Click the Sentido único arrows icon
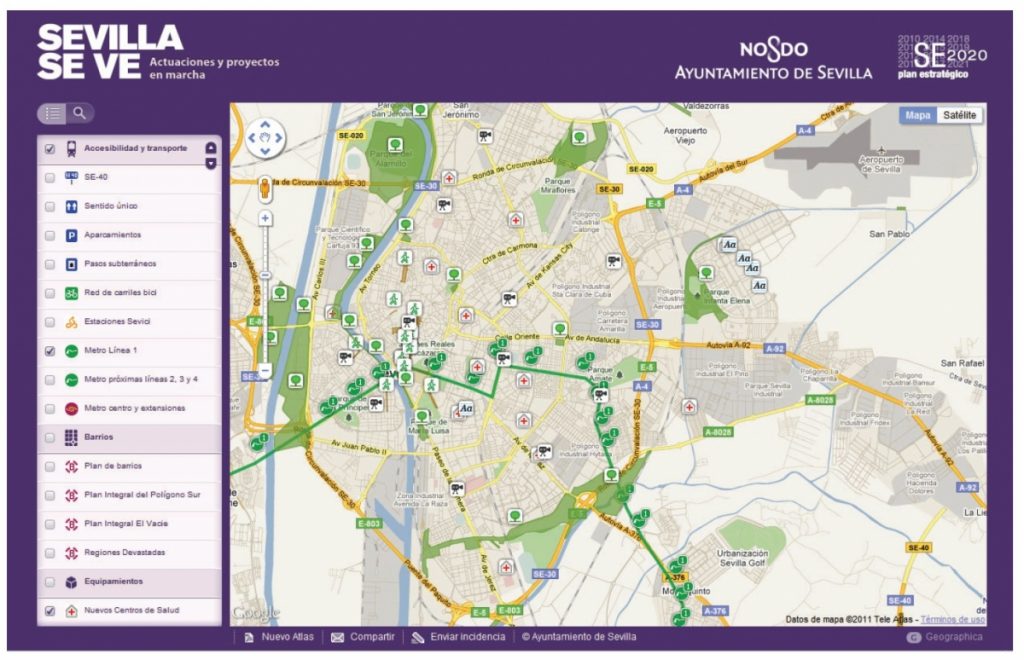1024x660 pixels. 71,206
